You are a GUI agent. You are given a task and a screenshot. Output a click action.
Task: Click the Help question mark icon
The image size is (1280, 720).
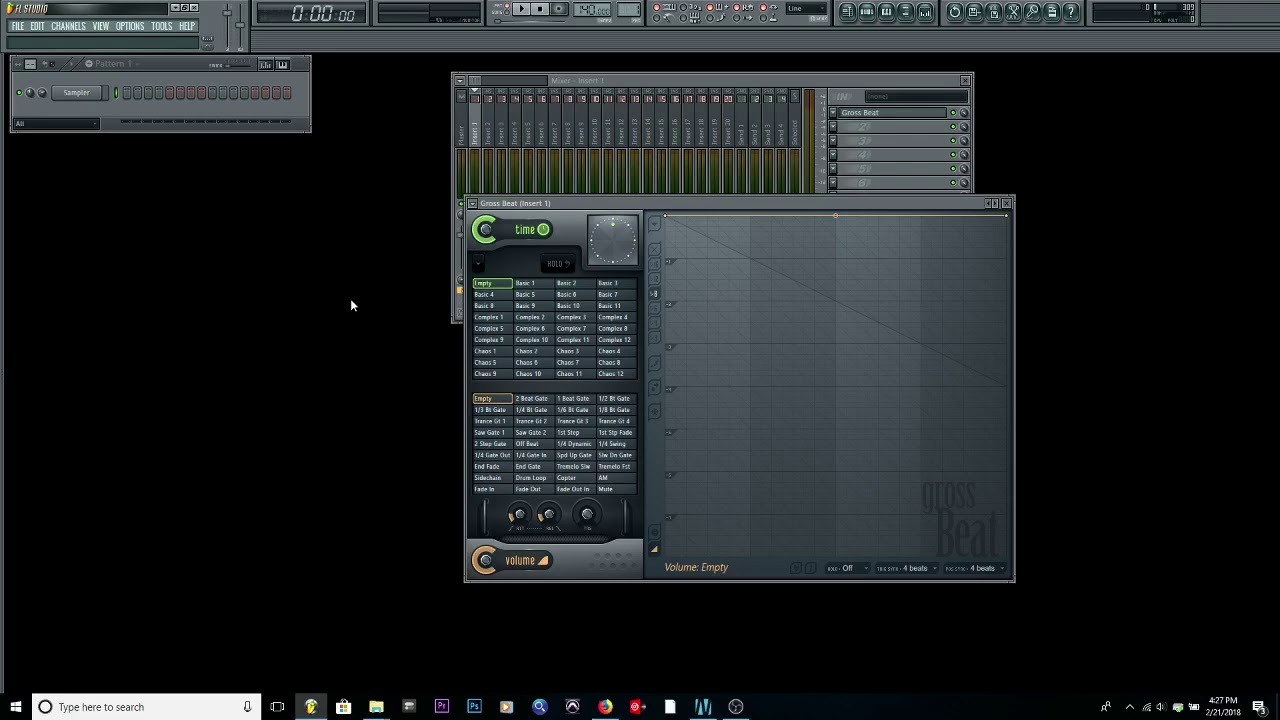(1071, 12)
